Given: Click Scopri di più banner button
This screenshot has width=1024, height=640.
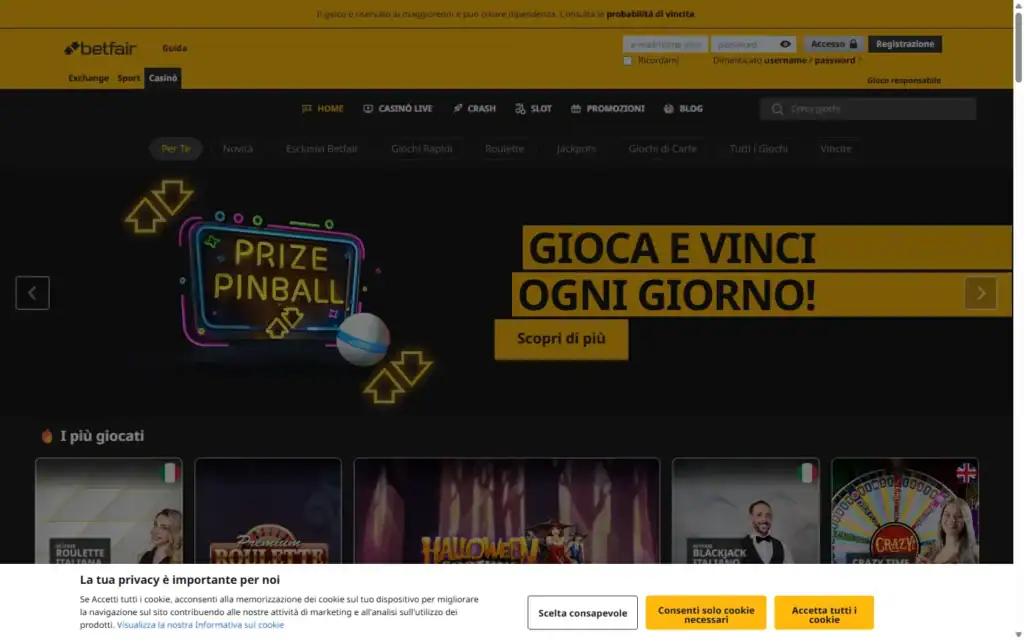Looking at the screenshot, I should pos(561,339).
